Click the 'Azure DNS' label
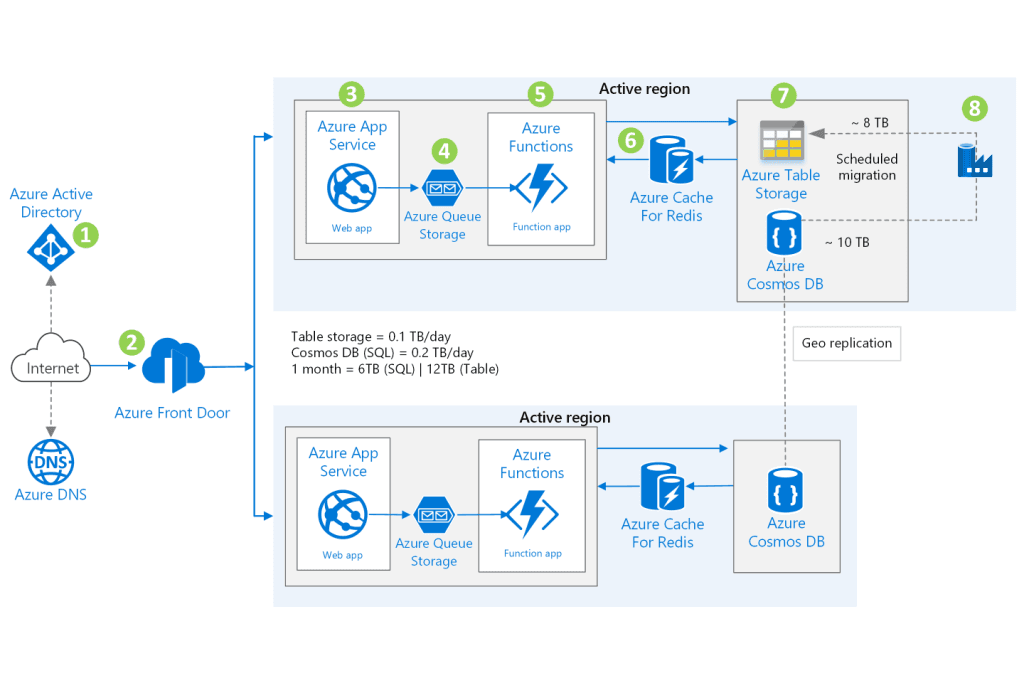Viewport: 1024px width, 683px height. (51, 495)
